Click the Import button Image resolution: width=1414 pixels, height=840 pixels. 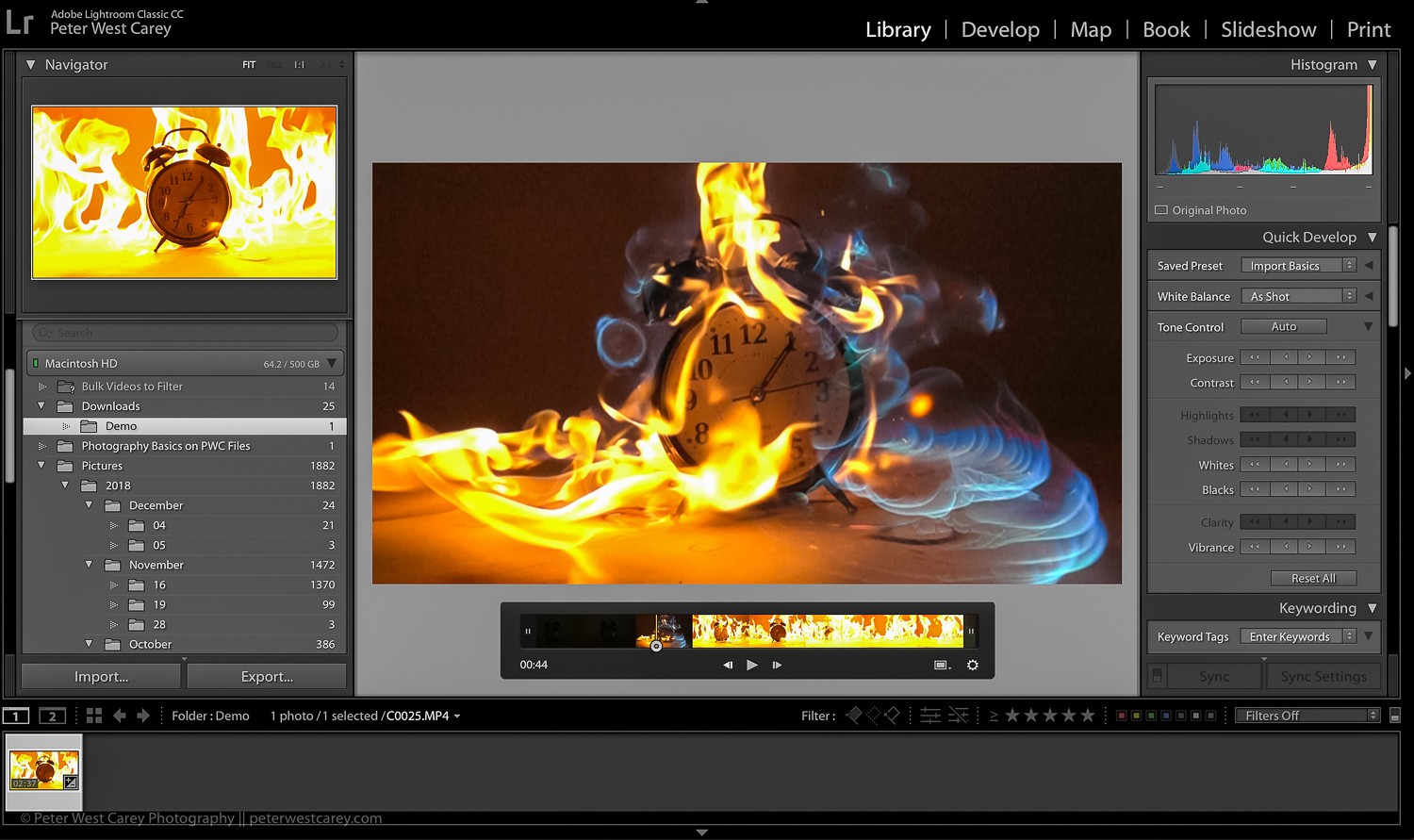[x=100, y=676]
